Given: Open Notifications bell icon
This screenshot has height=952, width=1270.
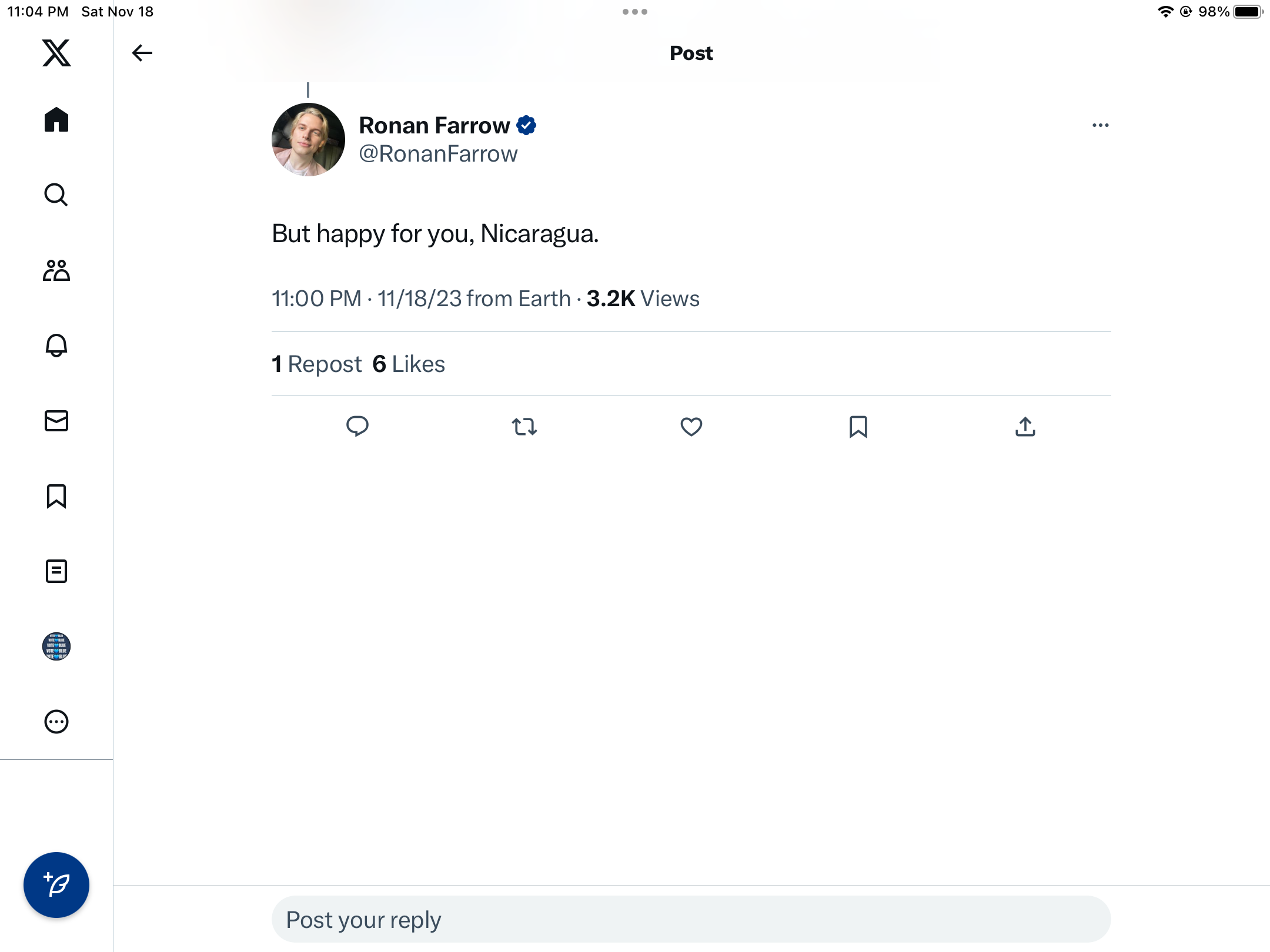Looking at the screenshot, I should click(56, 346).
